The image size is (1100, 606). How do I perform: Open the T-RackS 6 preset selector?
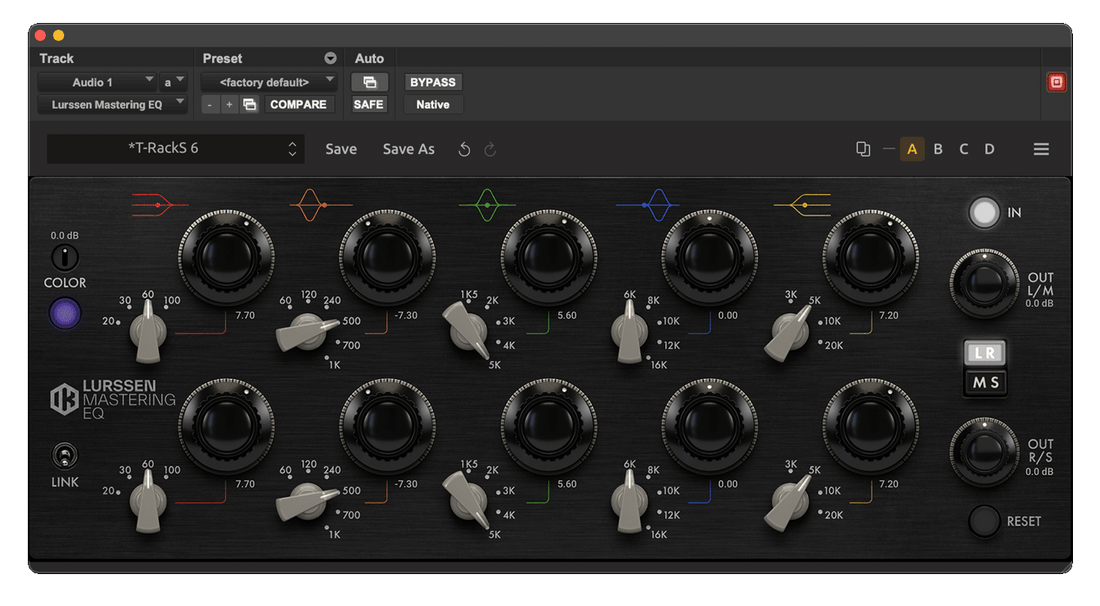point(175,149)
